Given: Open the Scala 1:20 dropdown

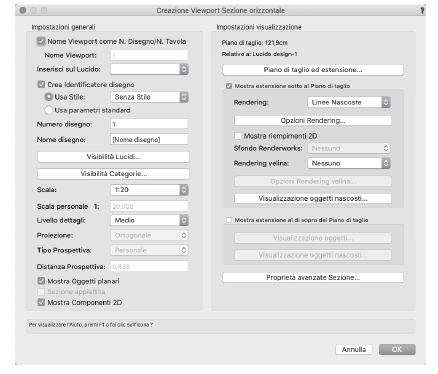Looking at the screenshot, I should [x=149, y=190].
